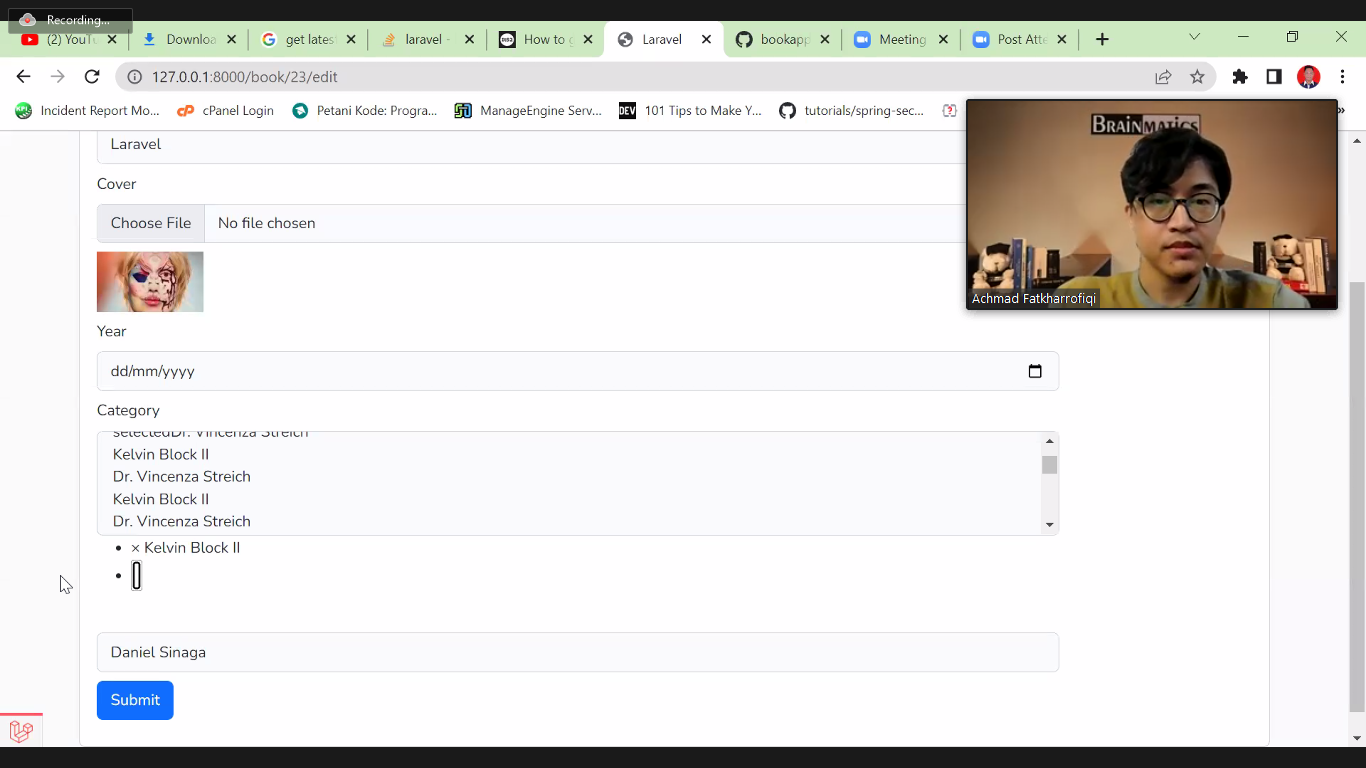Click the Submit button
The image size is (1366, 768).
tap(135, 700)
